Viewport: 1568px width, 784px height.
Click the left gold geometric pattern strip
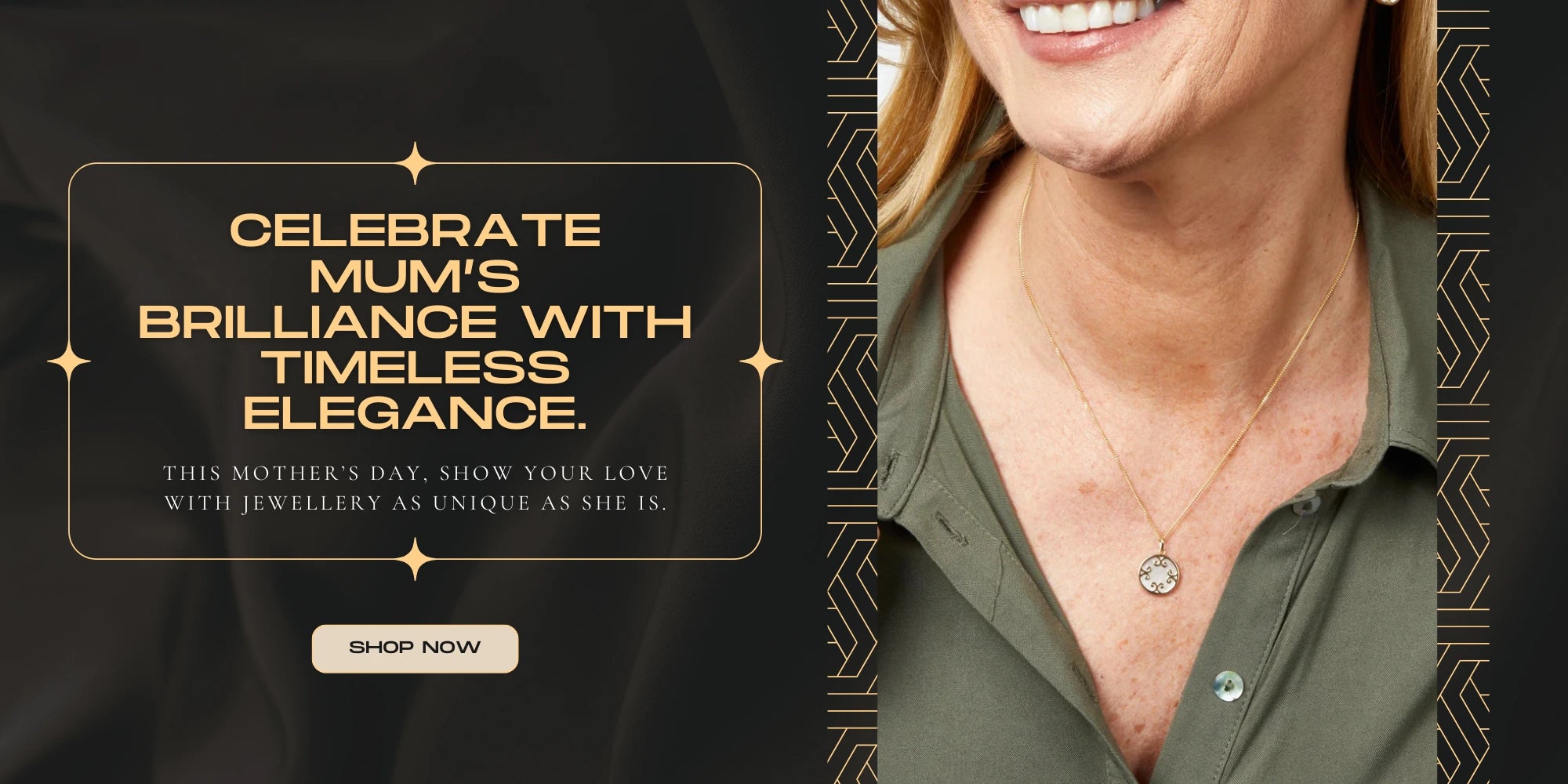click(852, 392)
